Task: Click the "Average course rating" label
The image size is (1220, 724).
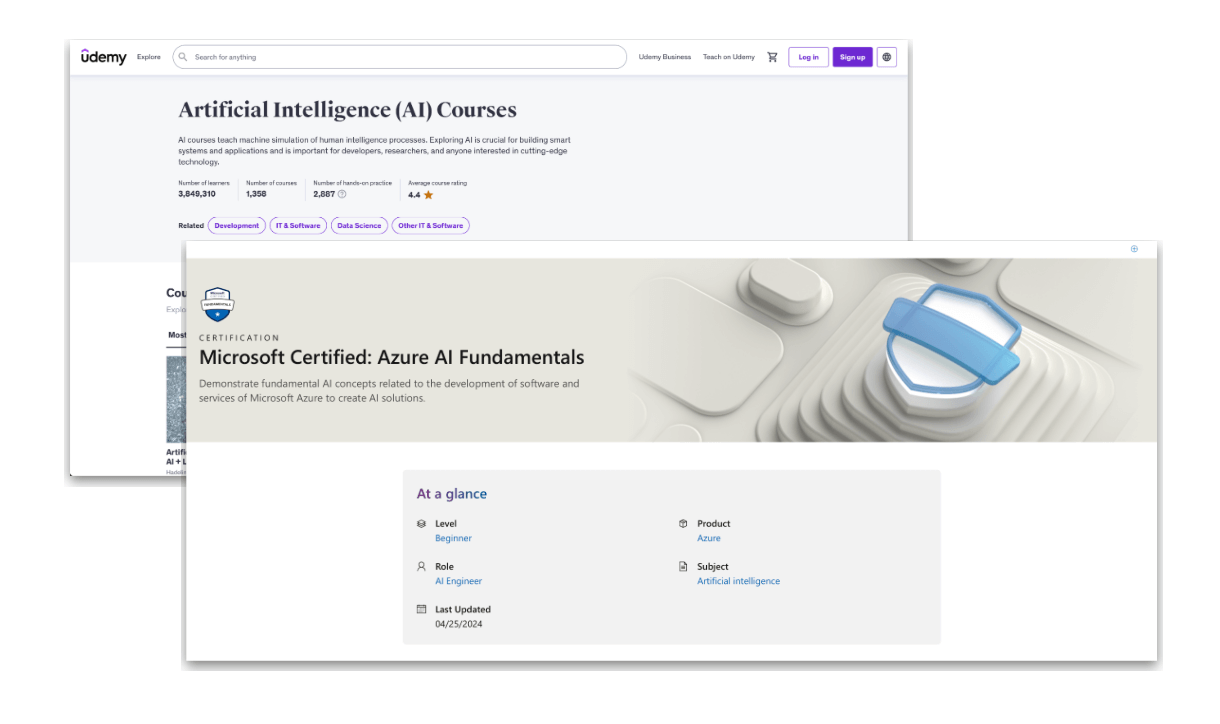Action: click(x=437, y=183)
